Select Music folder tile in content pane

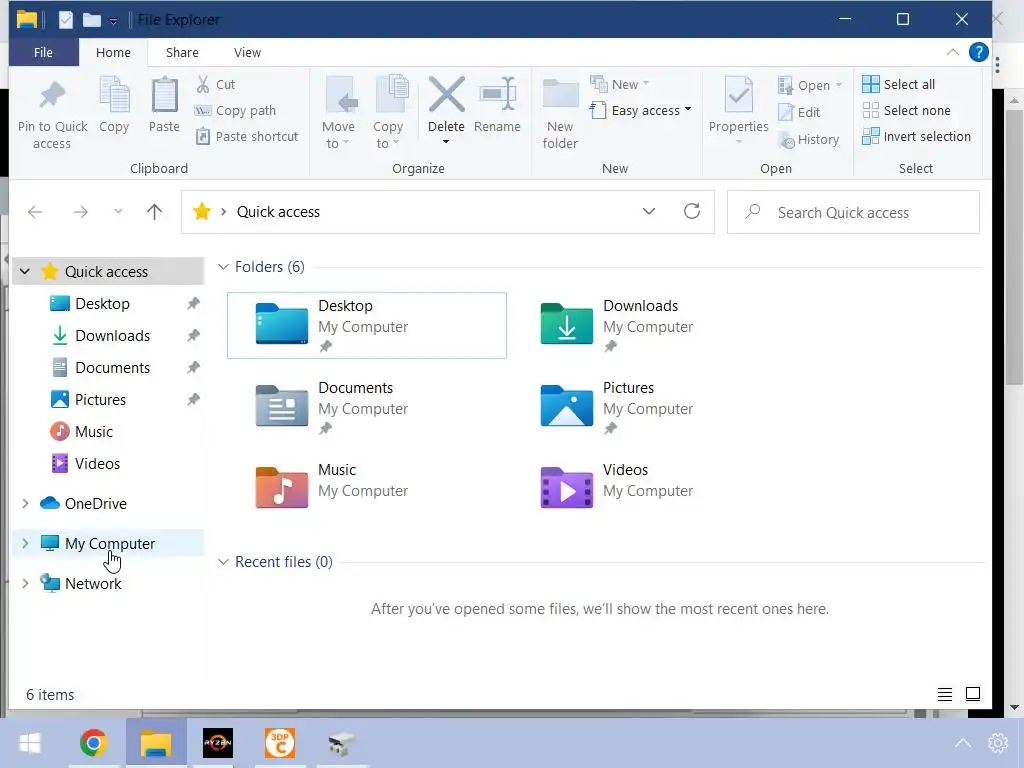pos(367,489)
